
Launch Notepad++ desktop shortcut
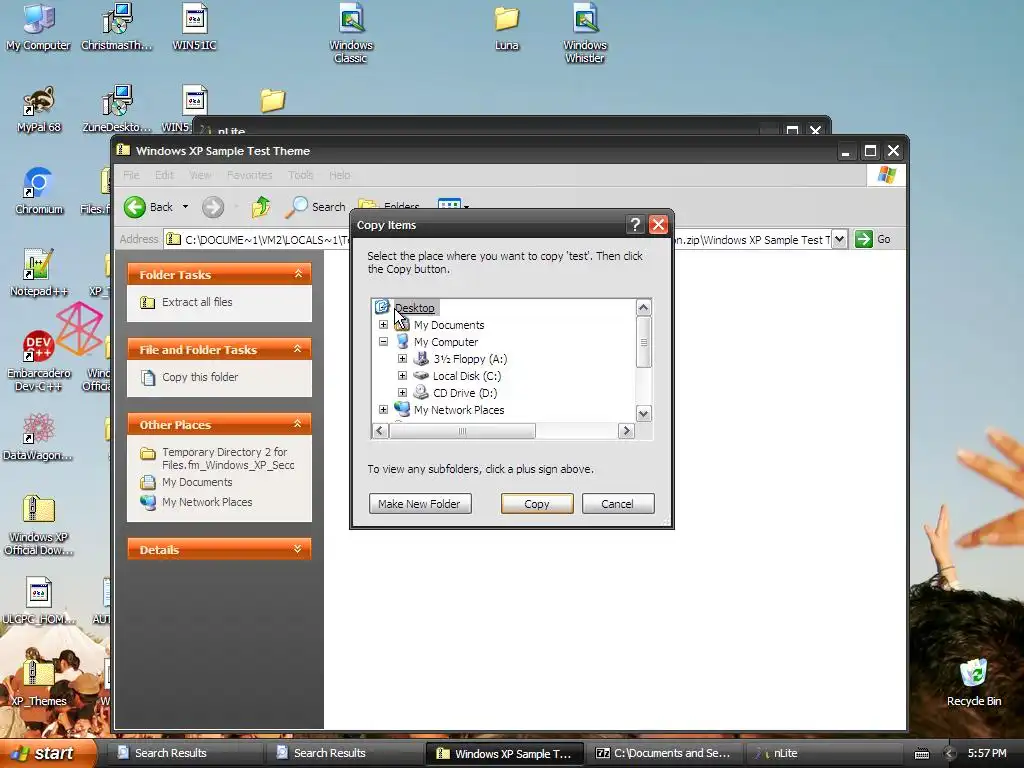(39, 273)
